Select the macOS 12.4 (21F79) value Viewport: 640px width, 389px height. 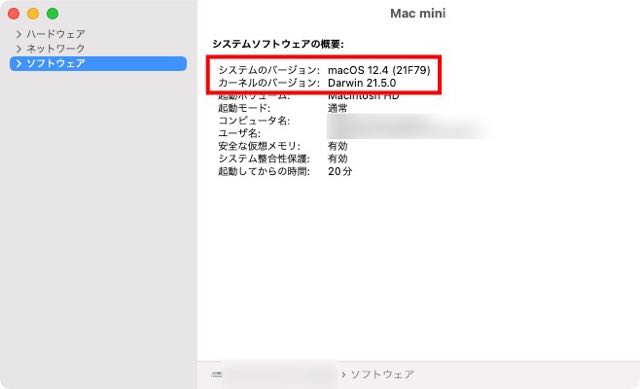[x=379, y=70]
